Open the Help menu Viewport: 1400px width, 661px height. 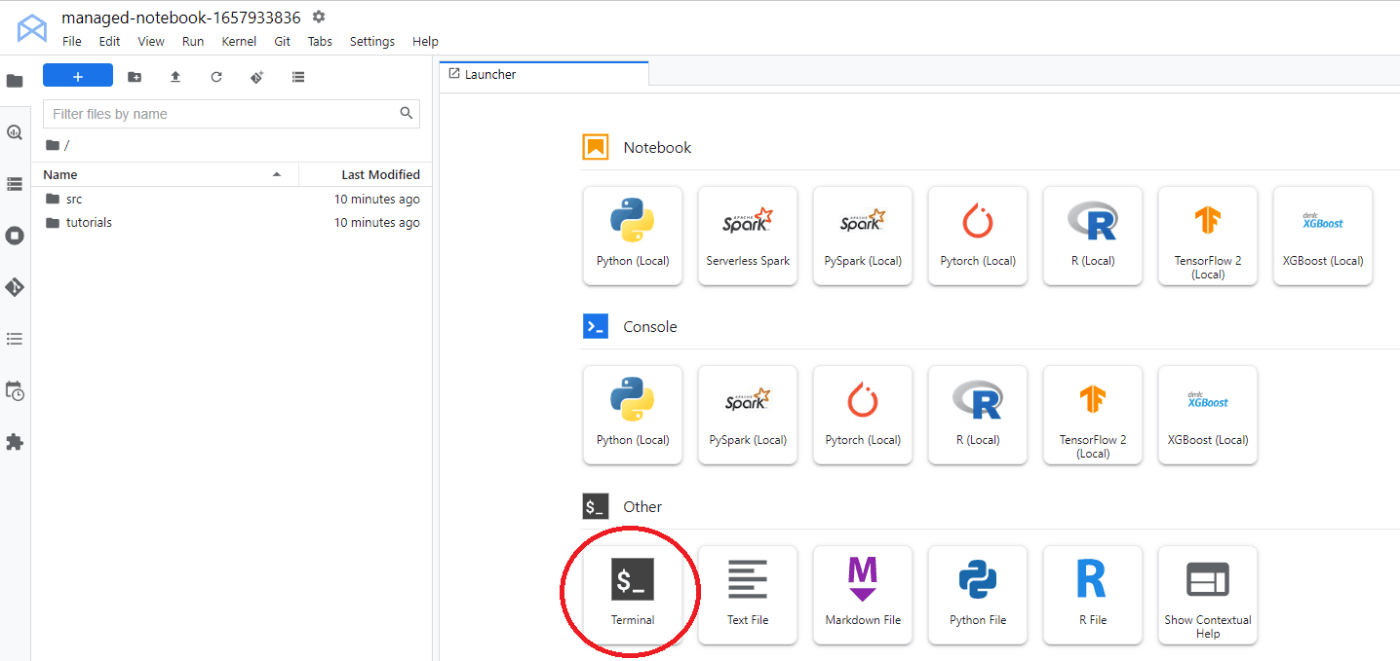coord(425,41)
